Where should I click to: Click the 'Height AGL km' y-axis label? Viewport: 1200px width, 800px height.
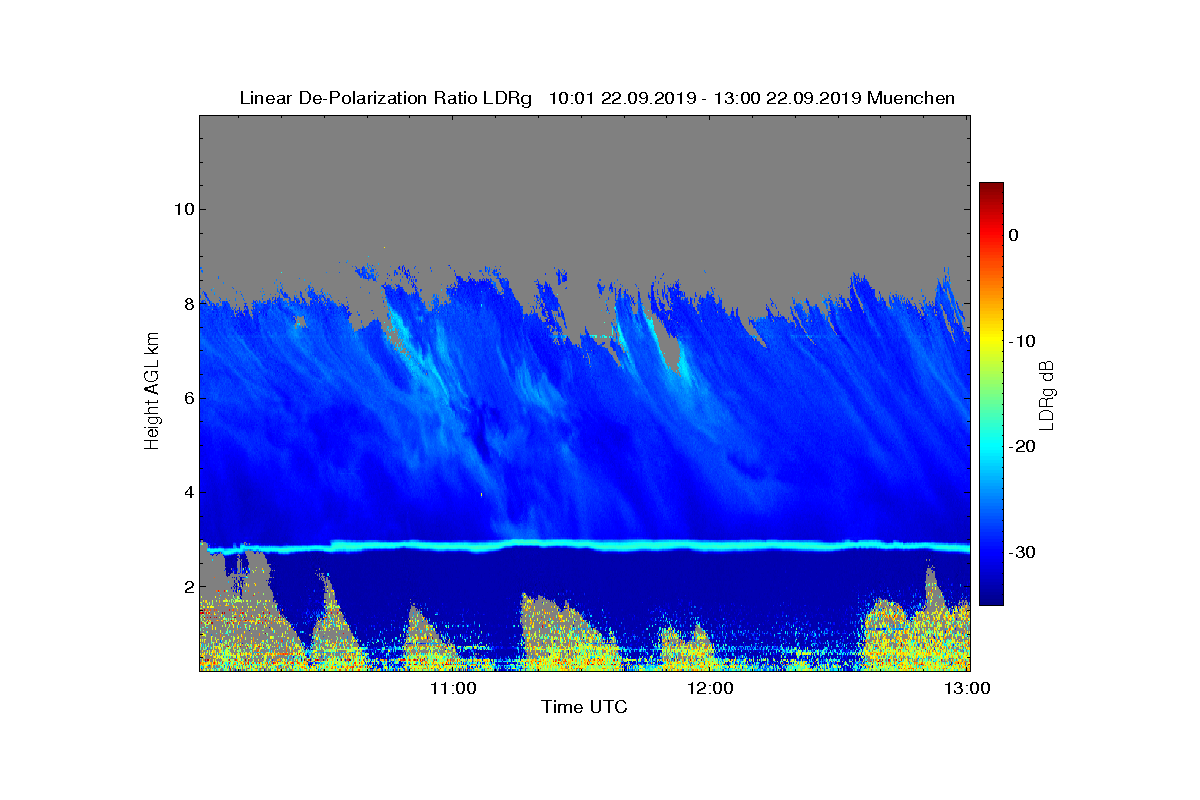pyautogui.click(x=152, y=392)
